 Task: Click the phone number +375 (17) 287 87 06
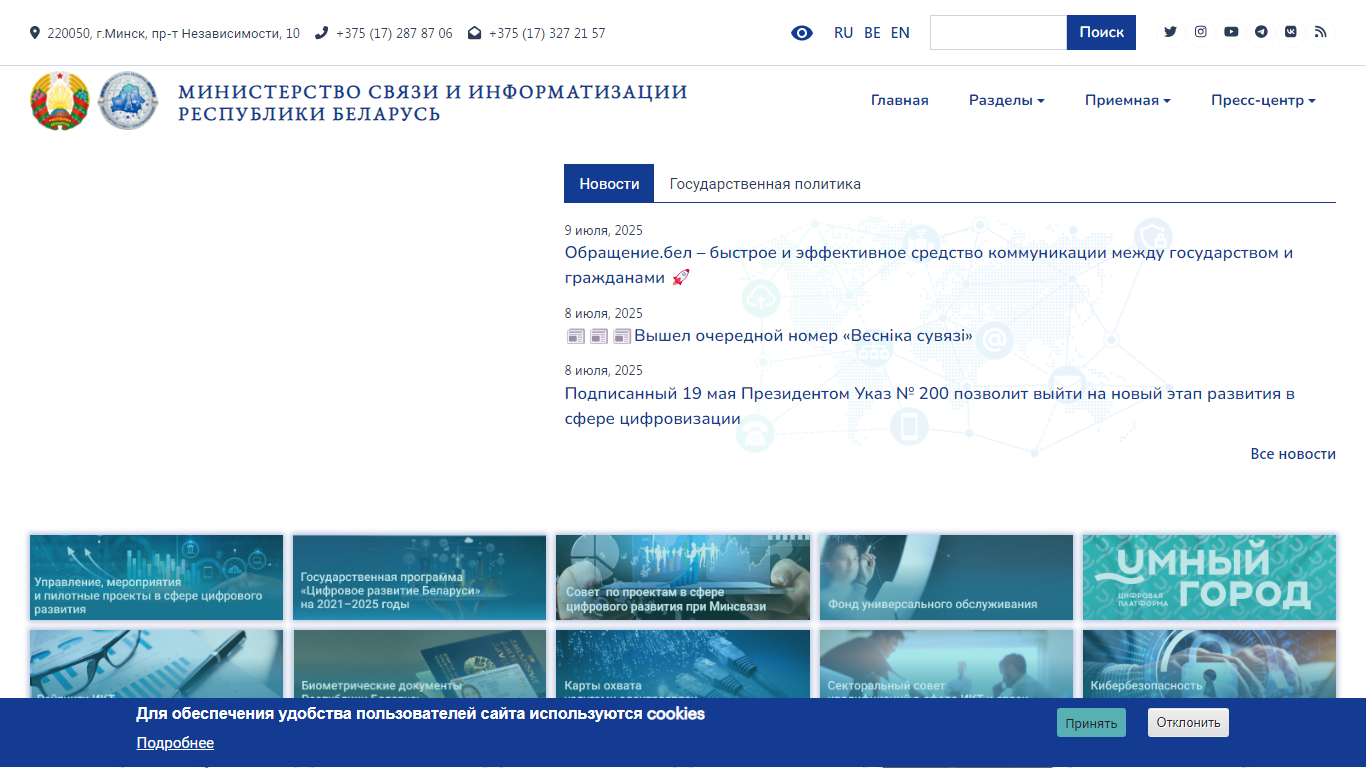(x=394, y=33)
